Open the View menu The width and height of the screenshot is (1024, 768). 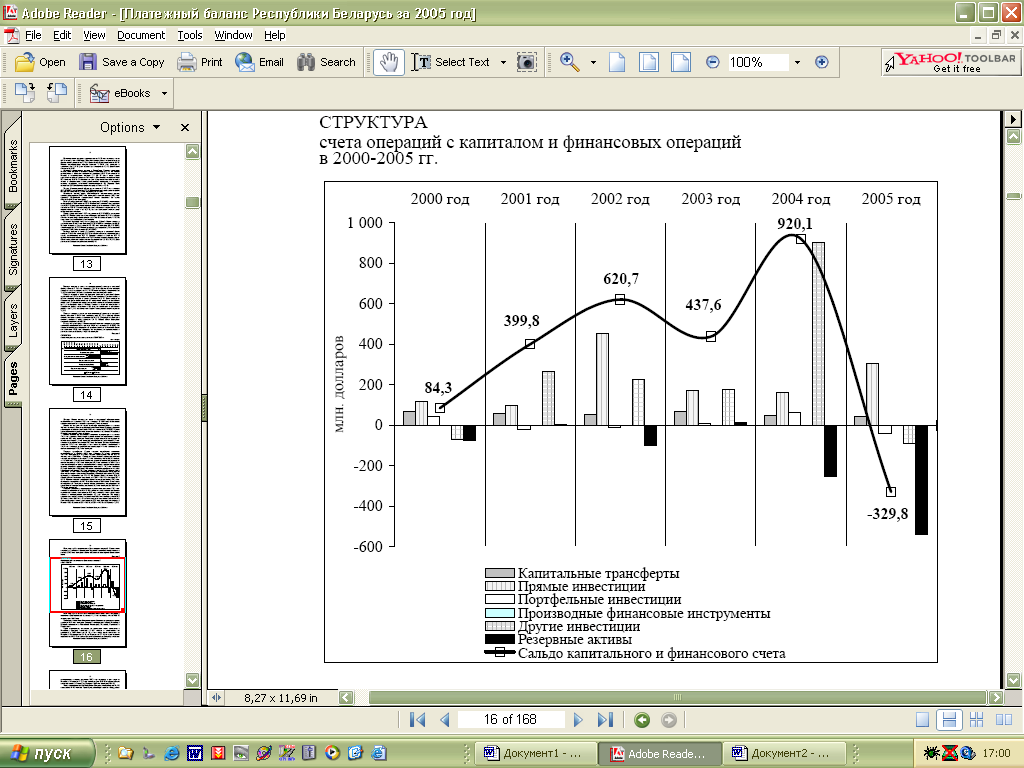point(94,35)
